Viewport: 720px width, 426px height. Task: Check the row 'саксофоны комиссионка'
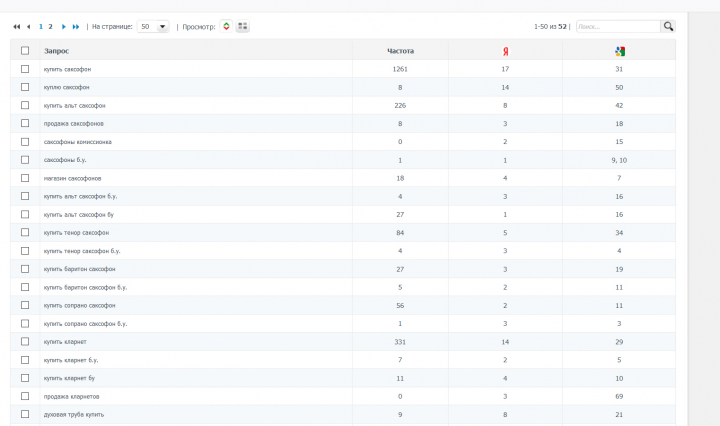25,142
